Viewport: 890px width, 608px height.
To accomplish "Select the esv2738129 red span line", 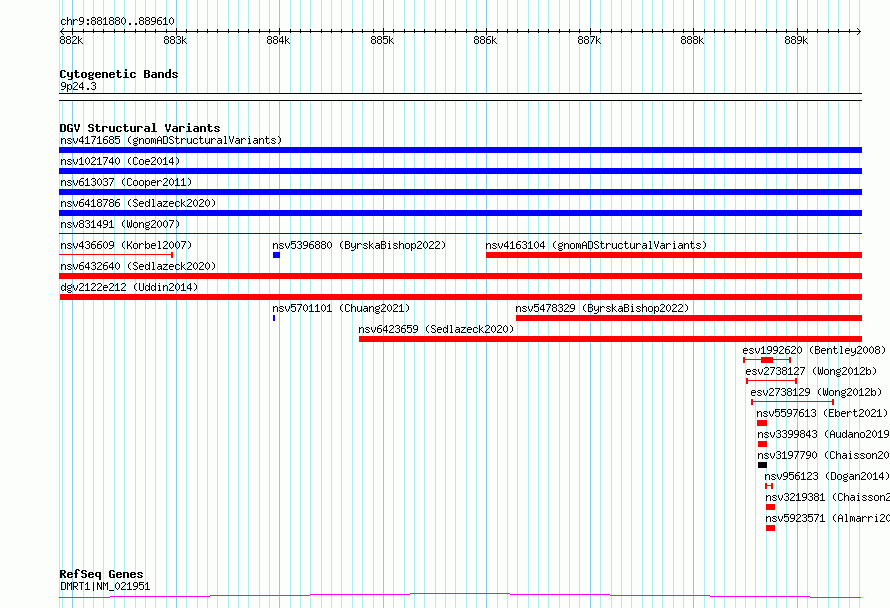I will 792,402.
